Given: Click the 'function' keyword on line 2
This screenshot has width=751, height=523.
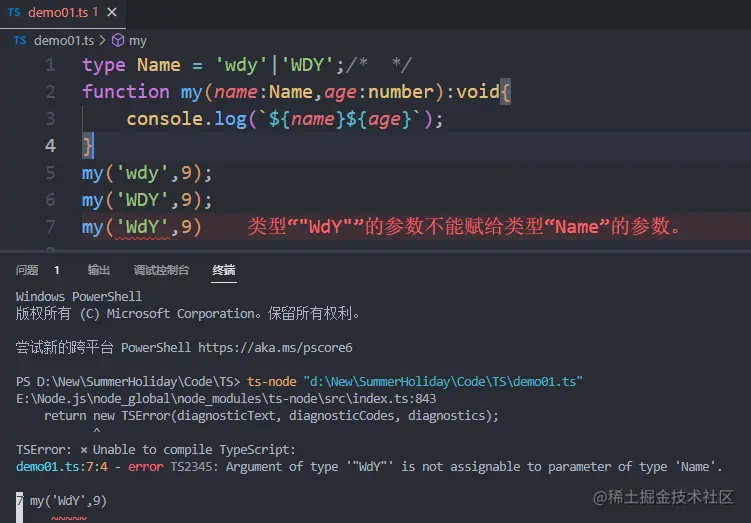Looking at the screenshot, I should coord(126,91).
